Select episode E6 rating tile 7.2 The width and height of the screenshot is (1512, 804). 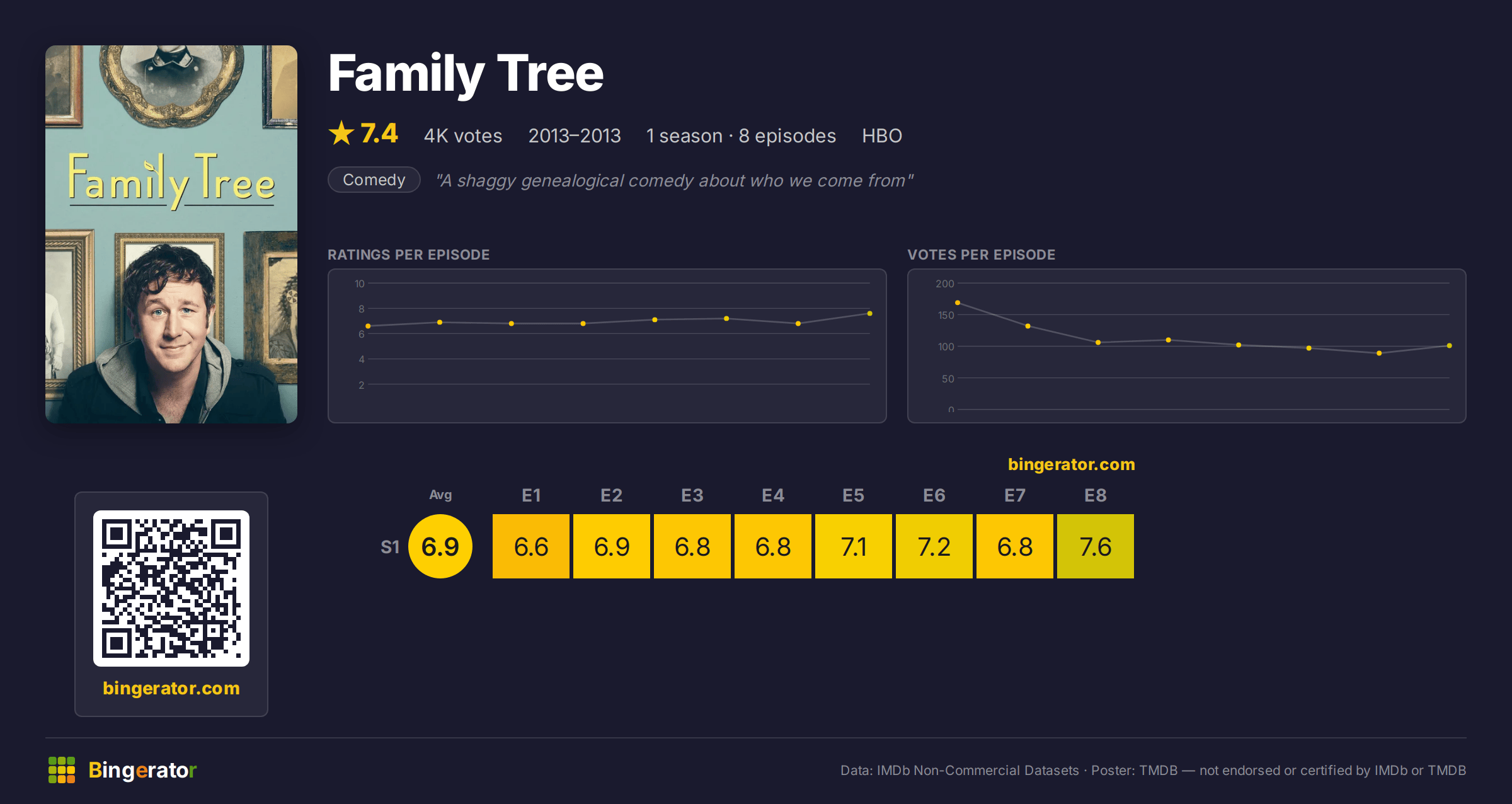[x=934, y=546]
